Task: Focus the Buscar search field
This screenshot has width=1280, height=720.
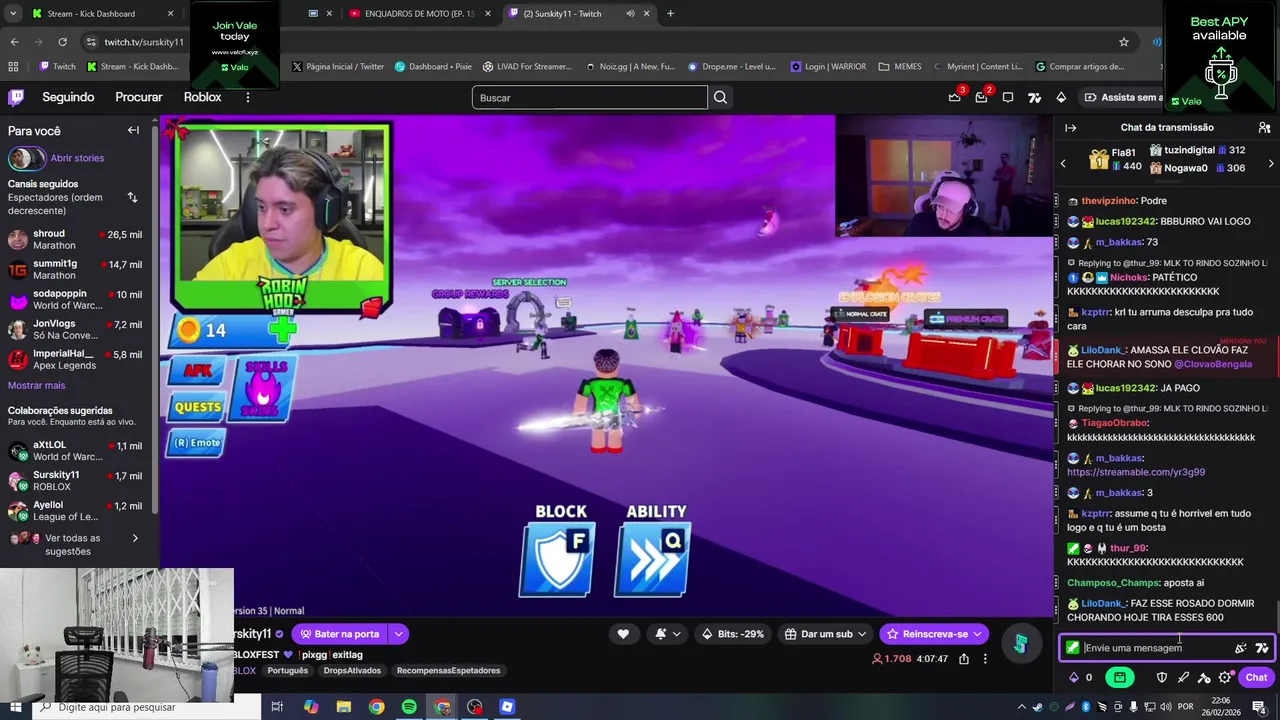Action: [590, 97]
